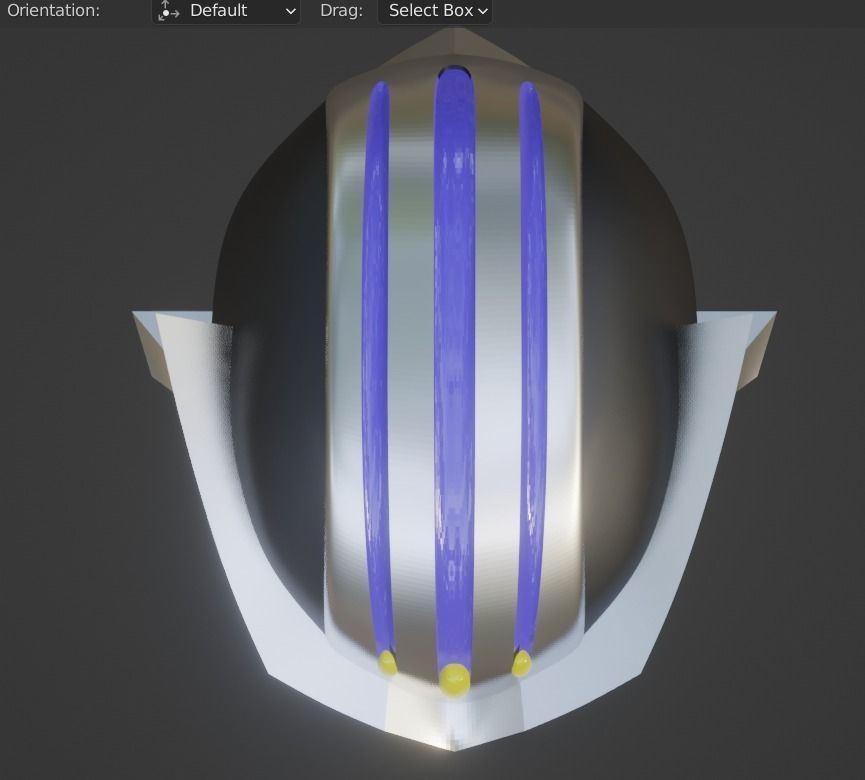Click the transform orientation axes icon
The image size is (865, 780).
coord(168,11)
